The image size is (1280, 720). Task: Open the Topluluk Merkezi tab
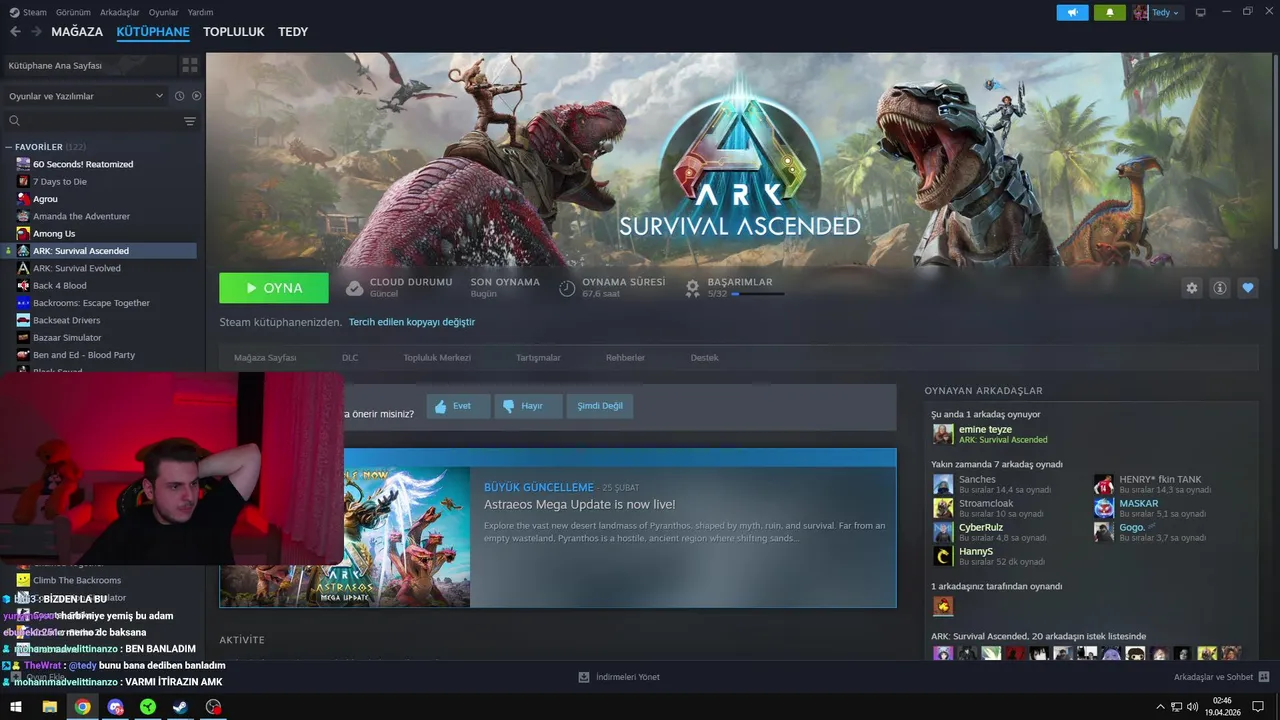(x=437, y=357)
